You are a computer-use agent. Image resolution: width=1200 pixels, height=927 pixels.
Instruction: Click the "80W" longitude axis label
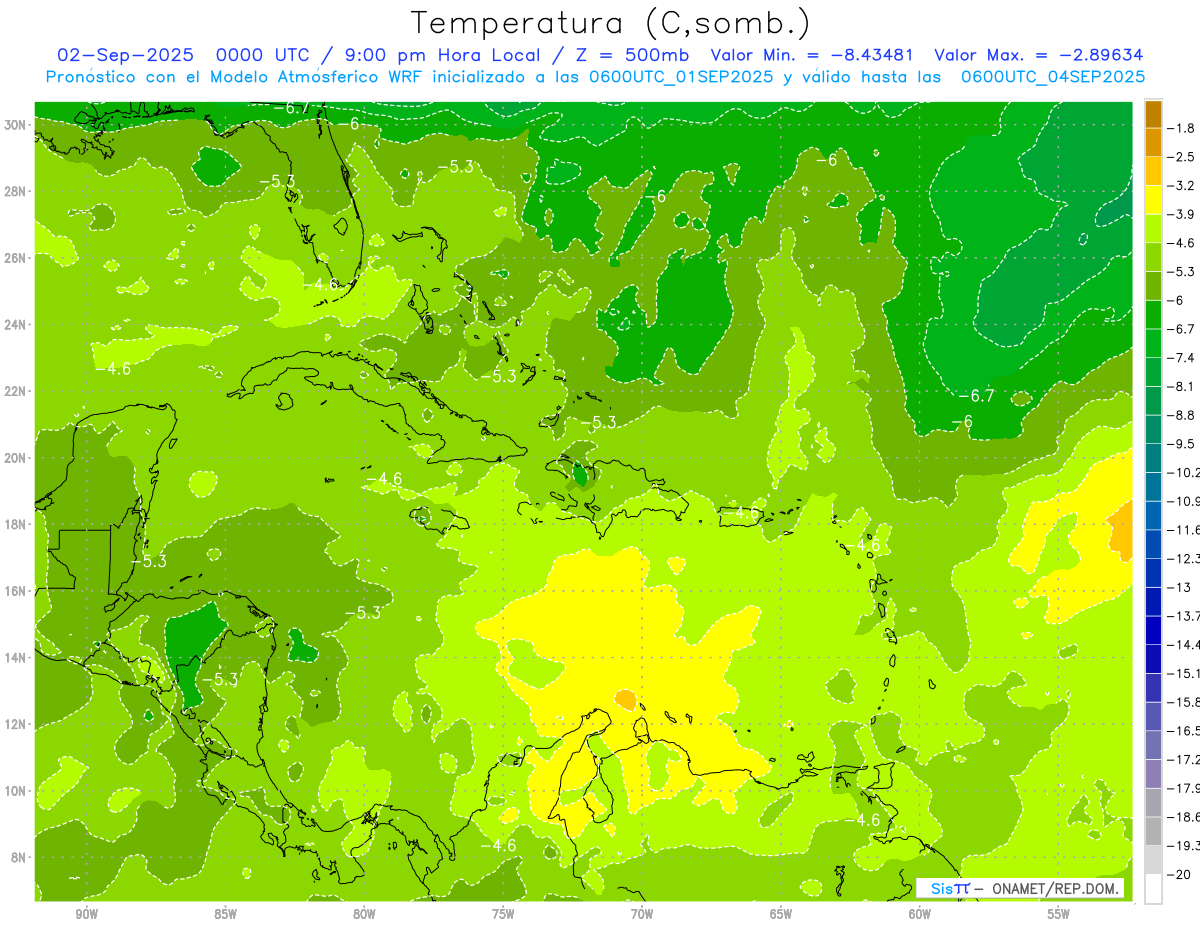pyautogui.click(x=364, y=914)
